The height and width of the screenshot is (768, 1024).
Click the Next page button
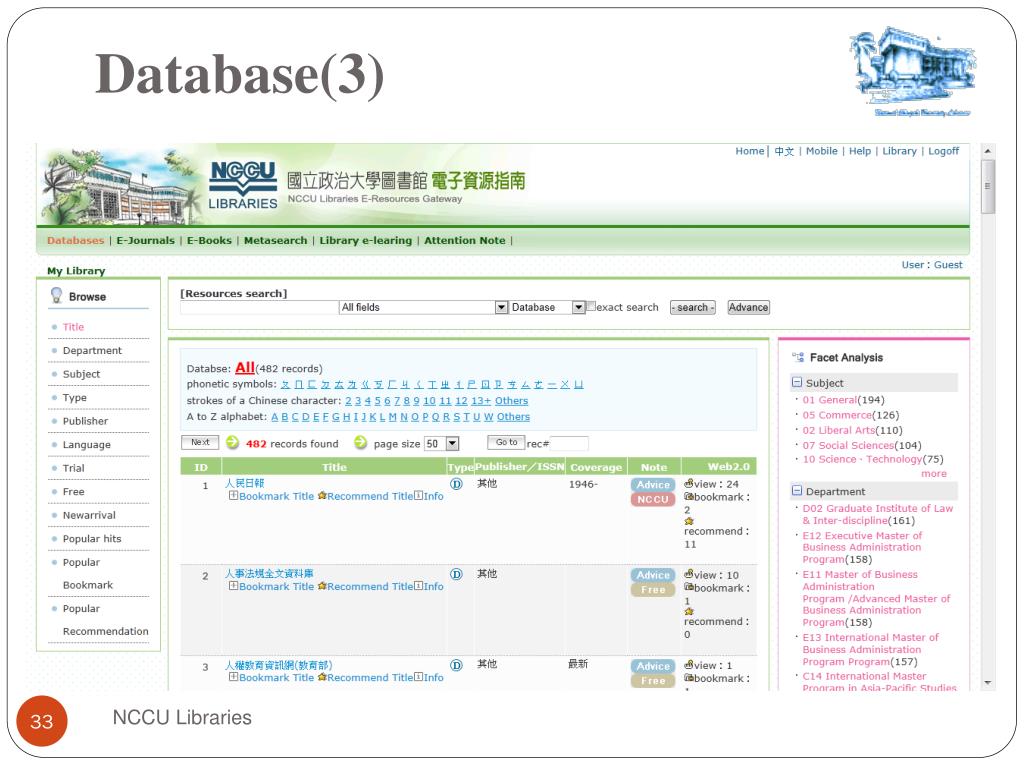200,442
